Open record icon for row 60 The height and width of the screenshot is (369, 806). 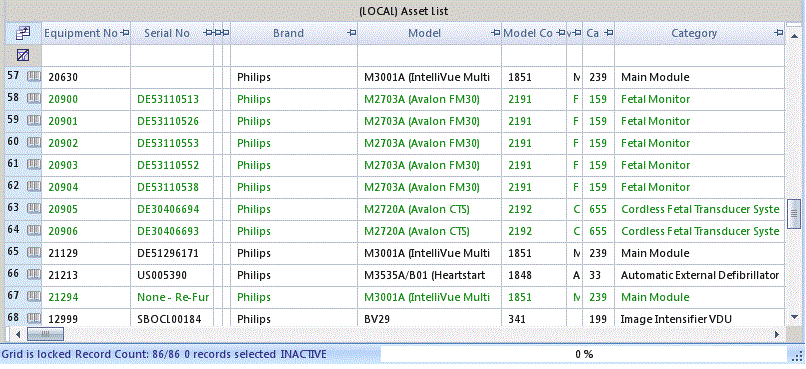[x=34, y=143]
